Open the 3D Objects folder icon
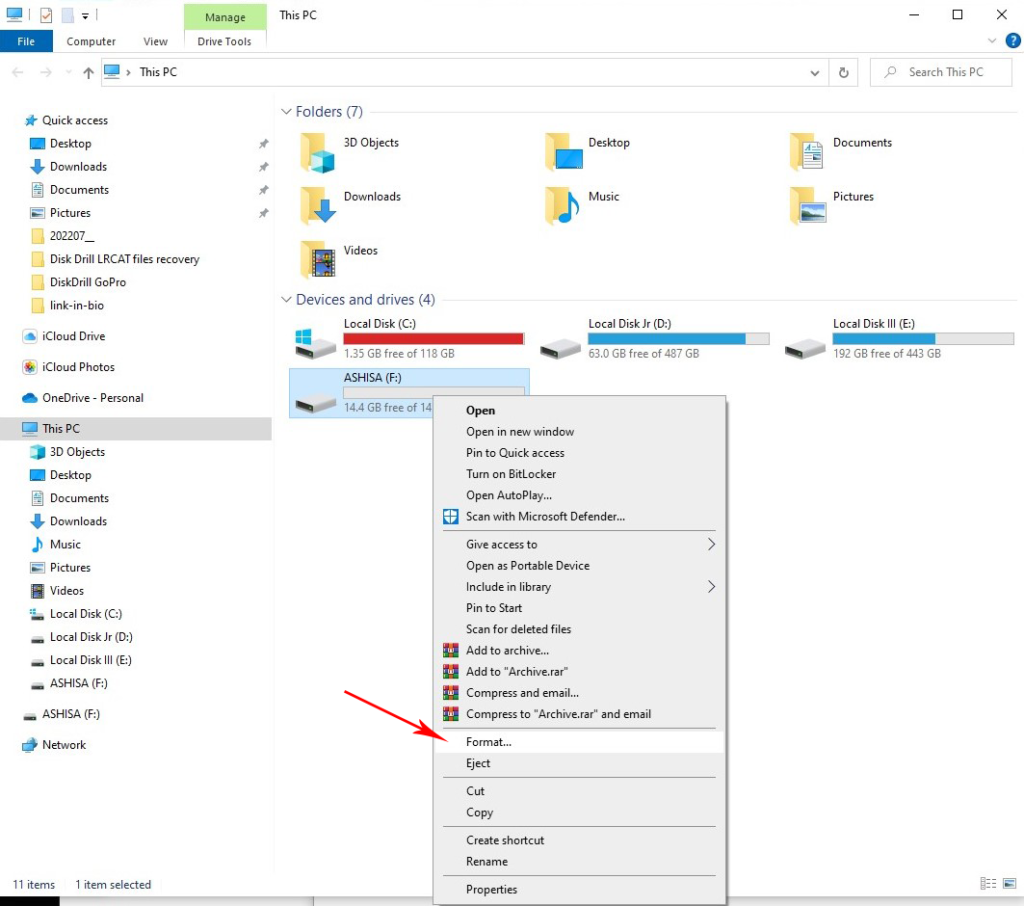Image resolution: width=1024 pixels, height=906 pixels. tap(318, 152)
